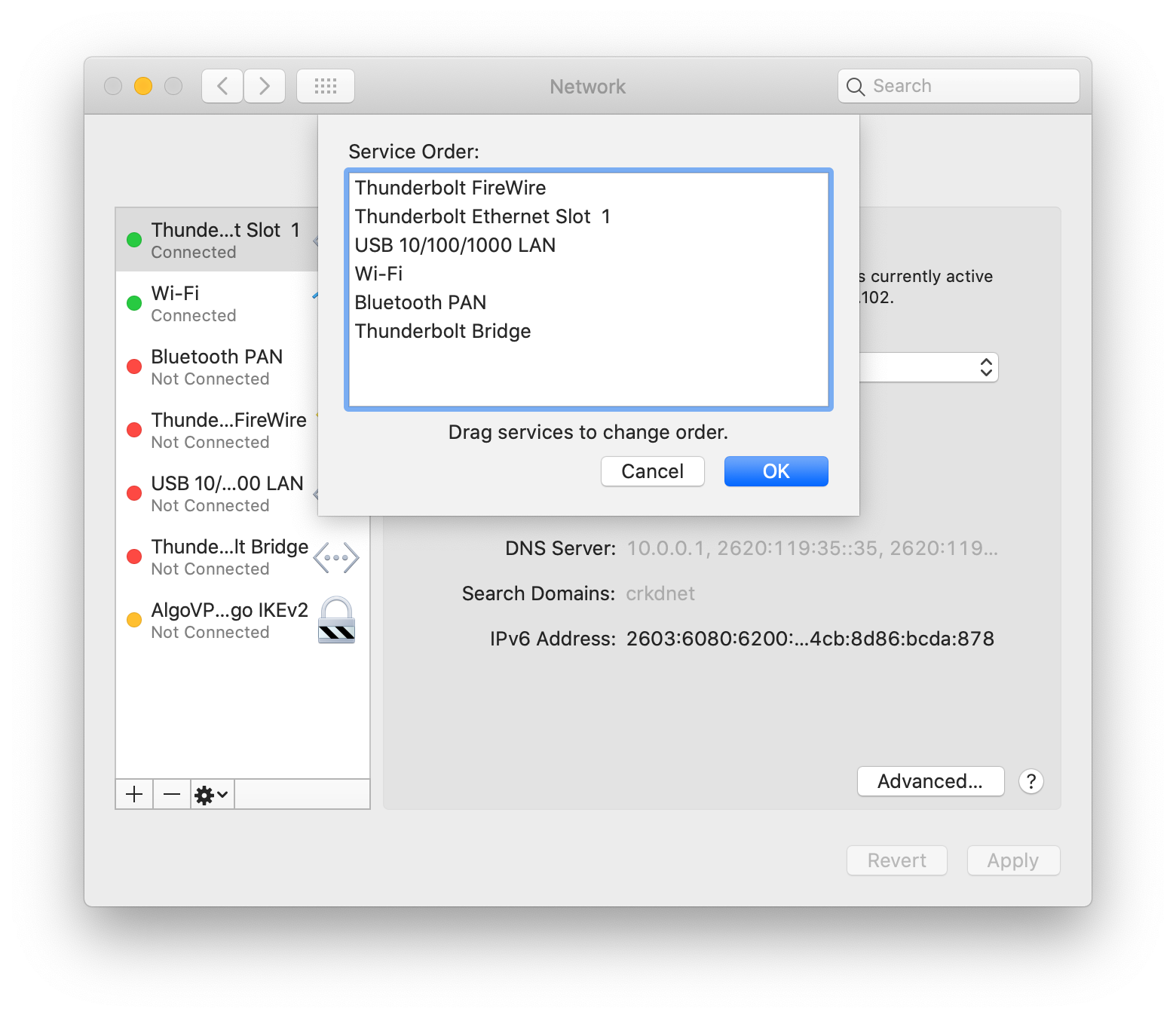Click the yellow status dot for AlgoVPN
Image resolution: width=1176 pixels, height=1018 pixels.
[134, 620]
